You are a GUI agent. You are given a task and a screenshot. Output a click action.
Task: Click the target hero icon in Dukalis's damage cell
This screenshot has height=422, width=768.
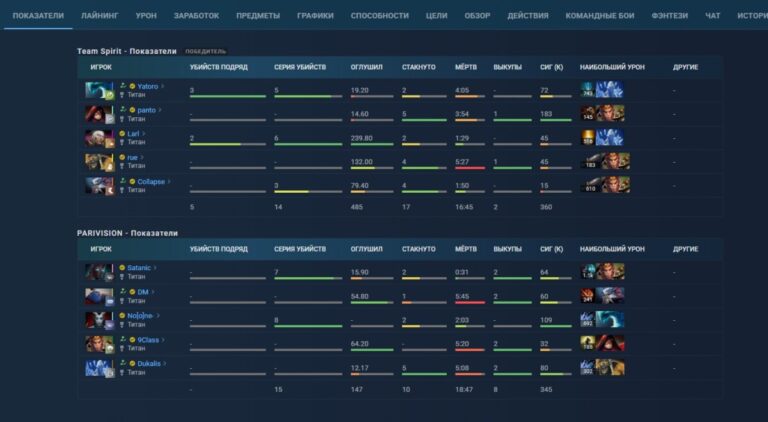[x=610, y=368]
